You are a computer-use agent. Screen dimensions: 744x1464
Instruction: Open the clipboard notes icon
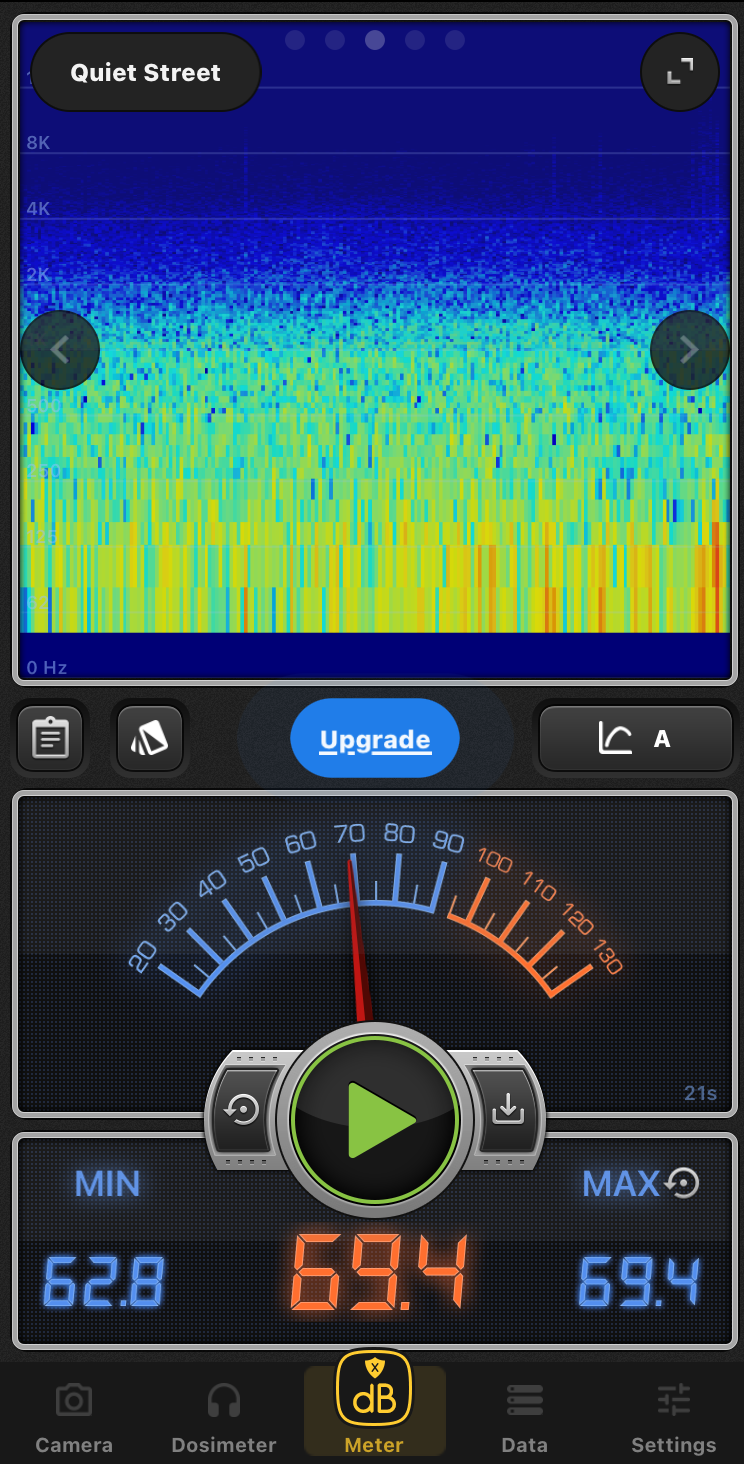pos(50,739)
